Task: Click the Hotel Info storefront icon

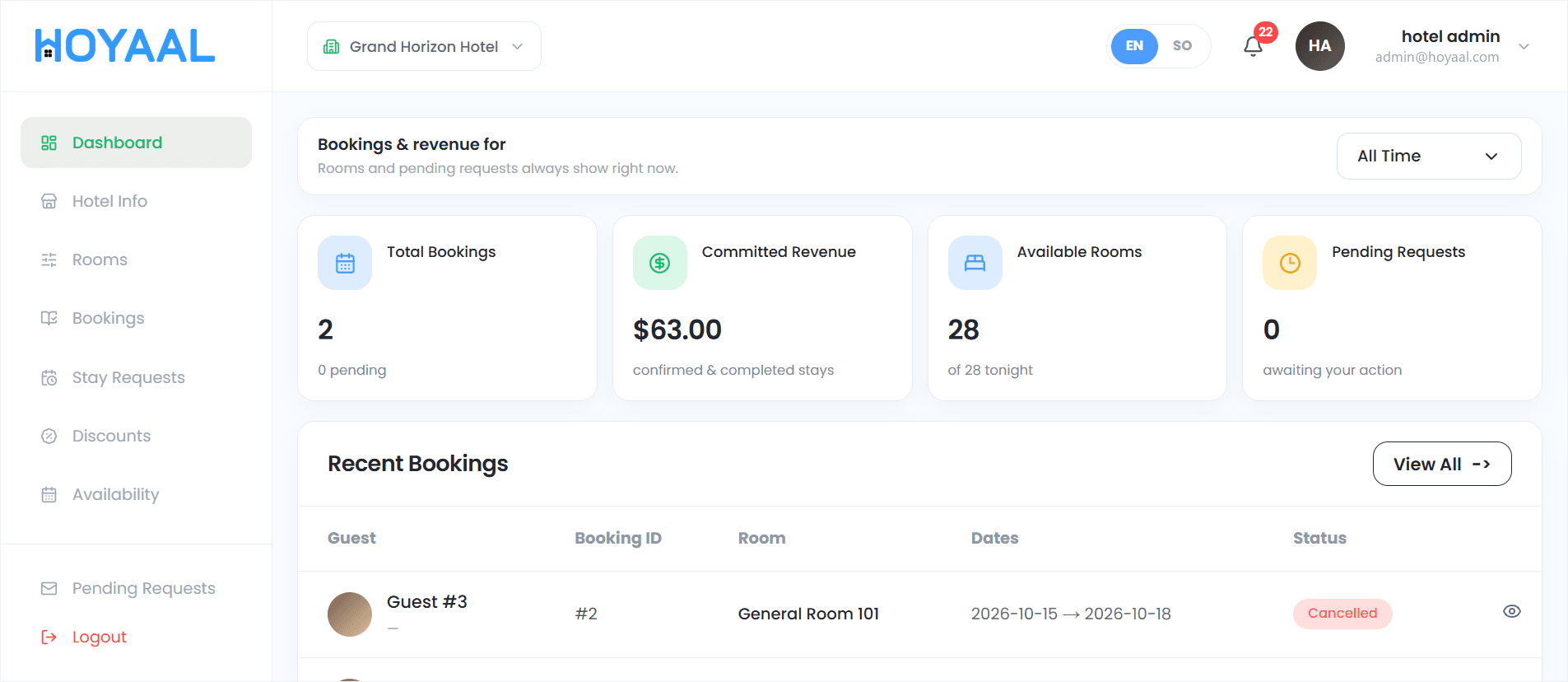Action: pyautogui.click(x=49, y=201)
